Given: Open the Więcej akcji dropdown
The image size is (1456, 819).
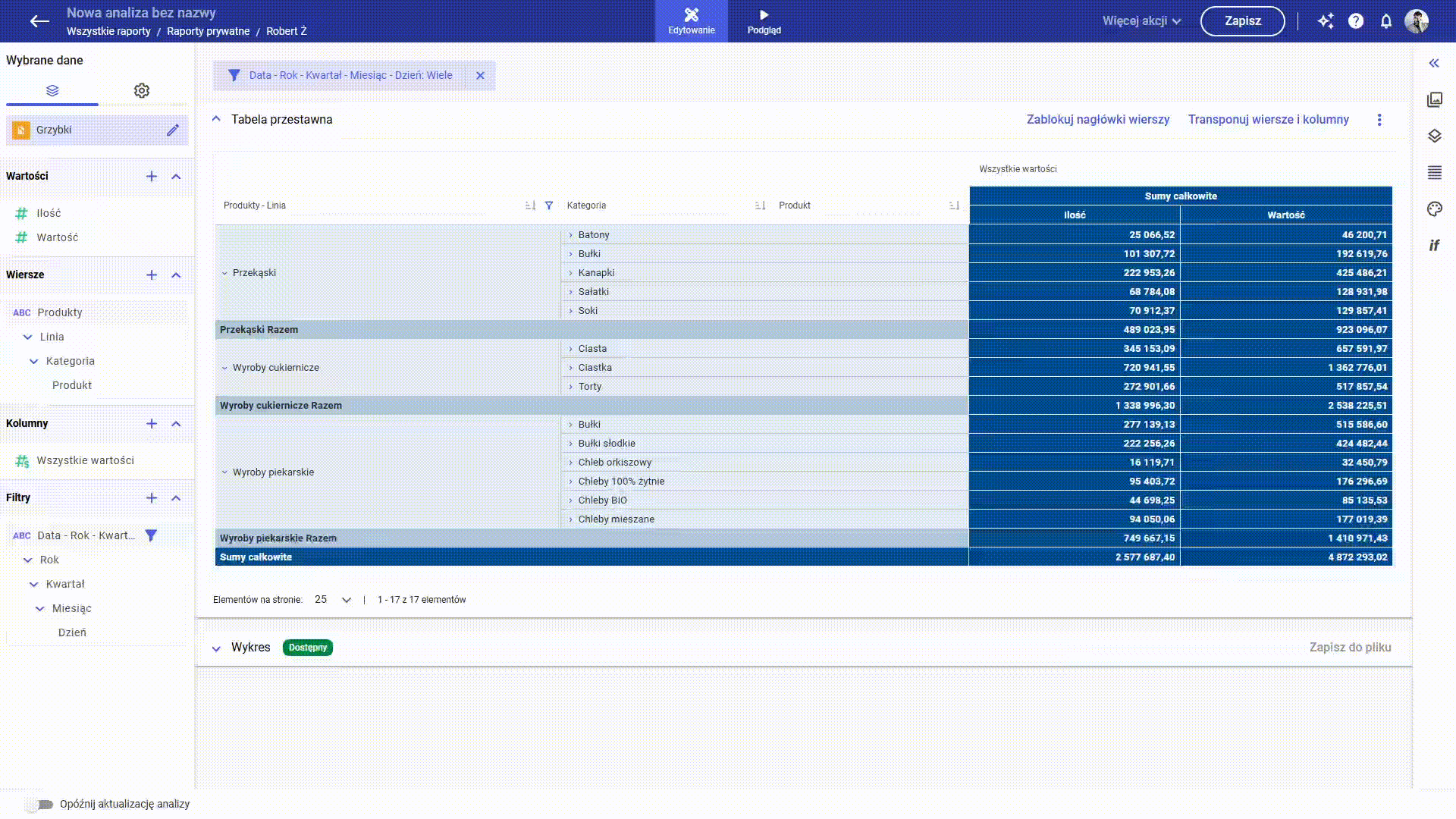Looking at the screenshot, I should tap(1141, 21).
